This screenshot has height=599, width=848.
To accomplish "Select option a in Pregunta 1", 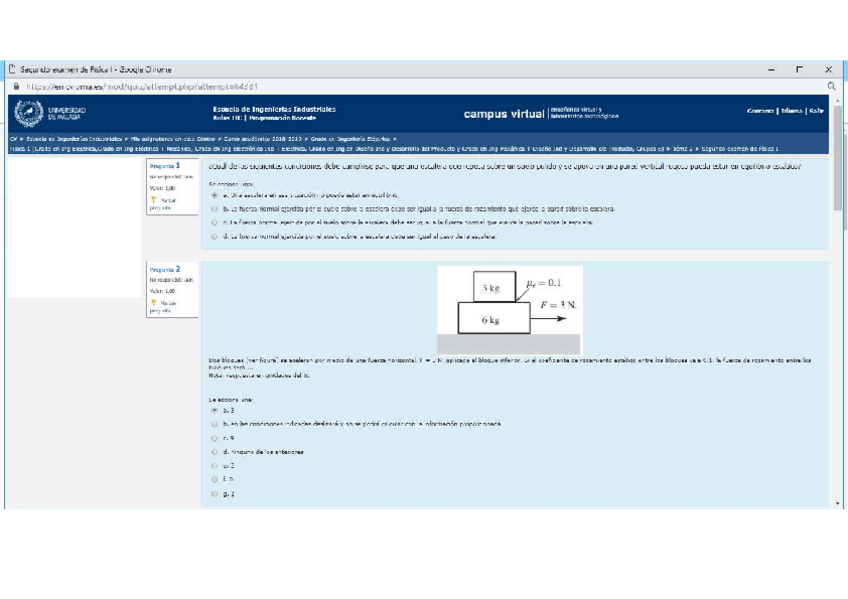I will 215,195.
